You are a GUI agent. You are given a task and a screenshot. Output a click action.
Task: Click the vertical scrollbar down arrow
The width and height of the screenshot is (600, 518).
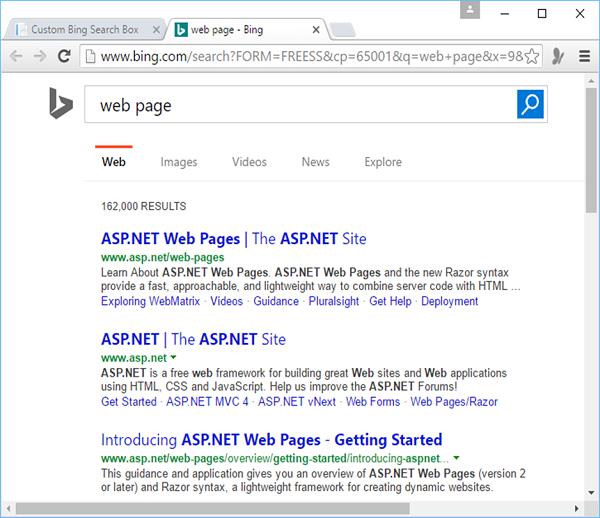click(x=591, y=492)
